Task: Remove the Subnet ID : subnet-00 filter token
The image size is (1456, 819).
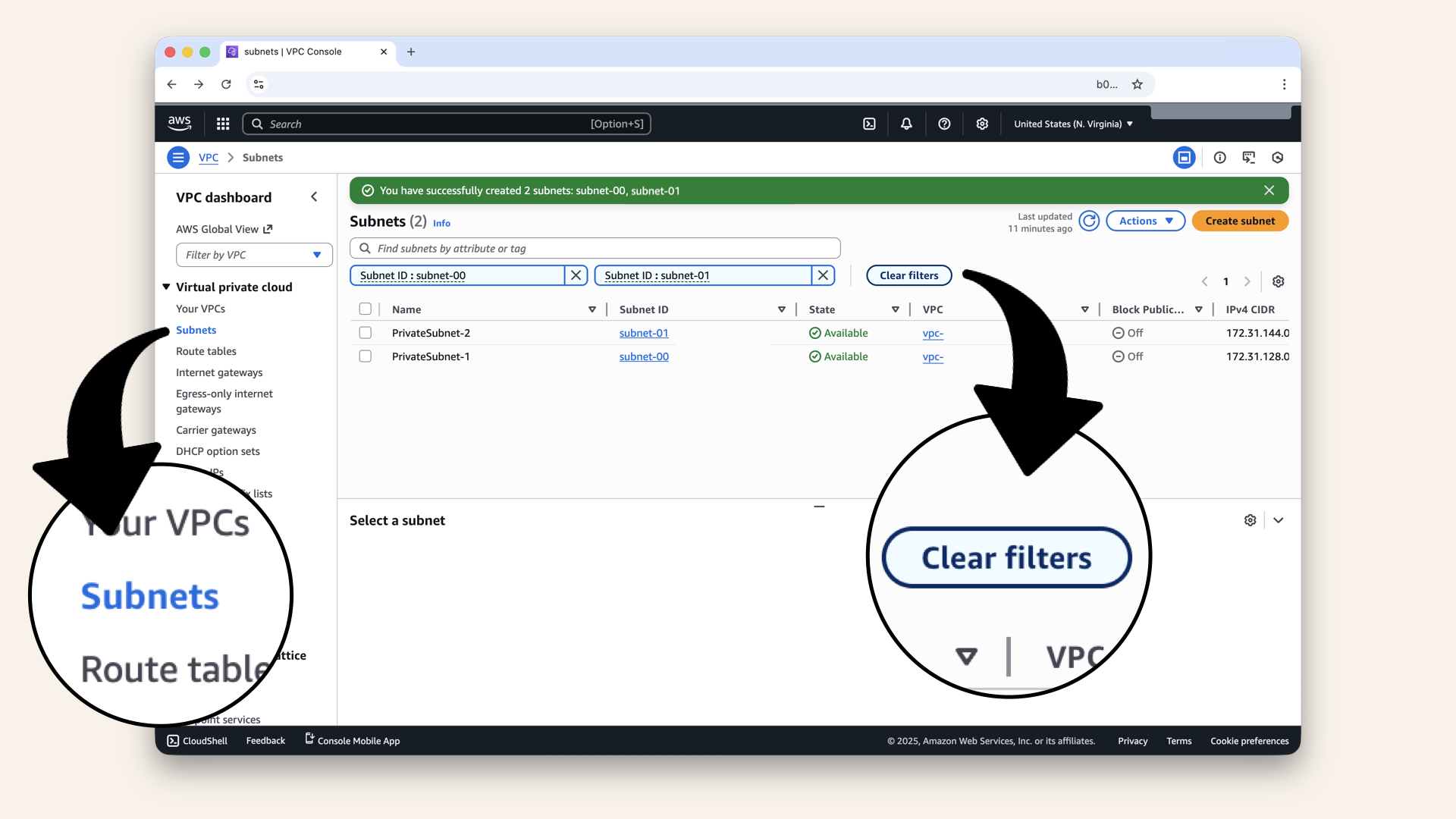Action: click(576, 275)
